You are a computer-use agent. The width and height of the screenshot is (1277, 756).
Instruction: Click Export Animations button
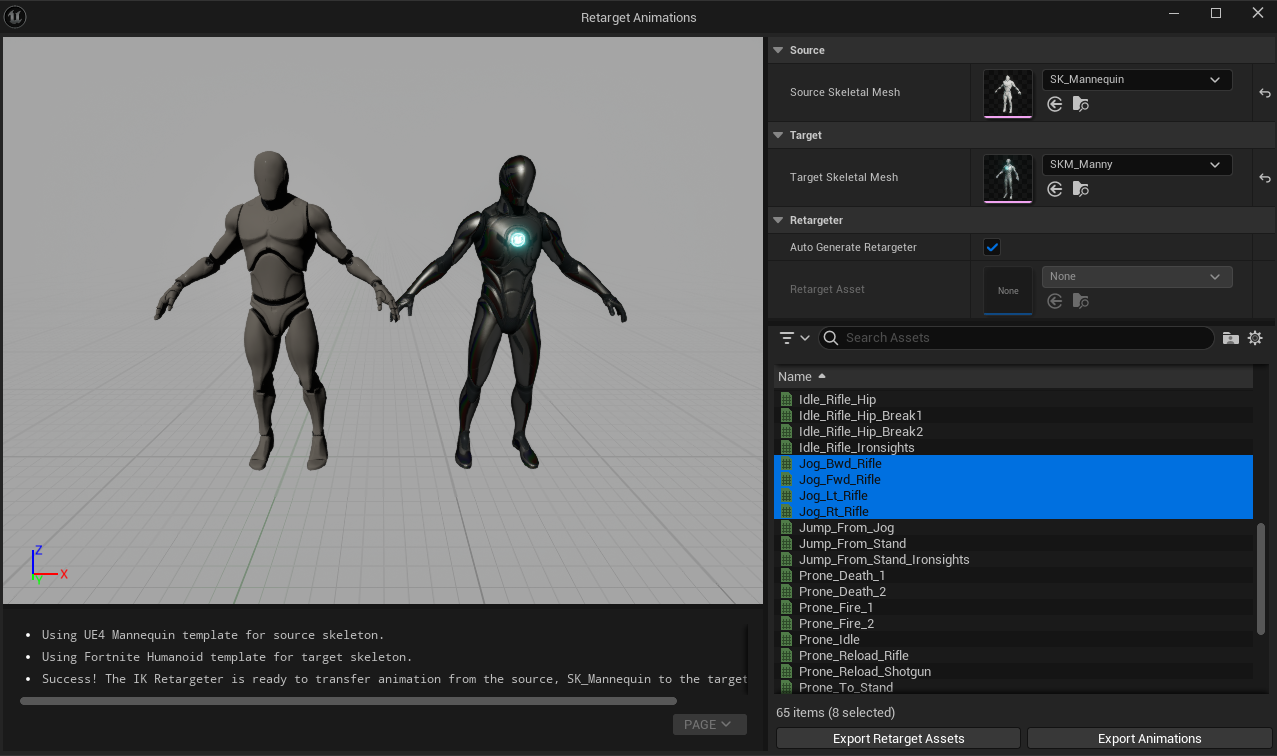(x=1149, y=739)
